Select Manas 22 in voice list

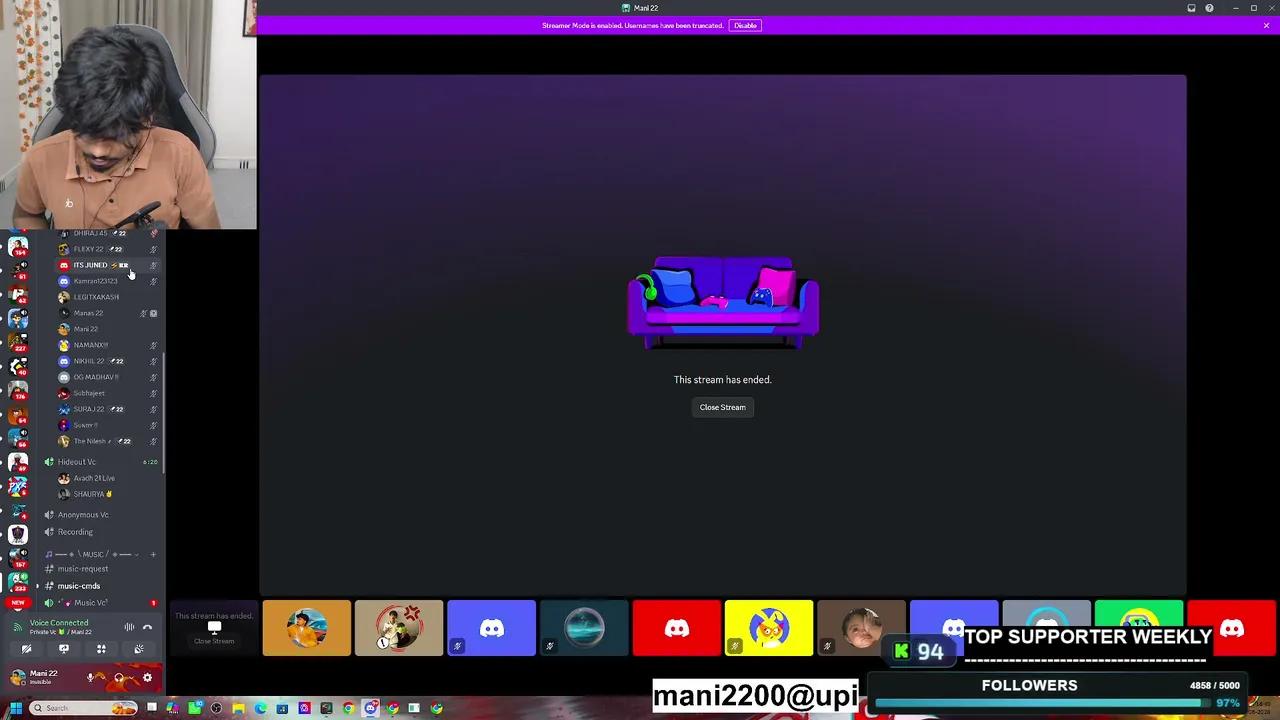[106, 313]
